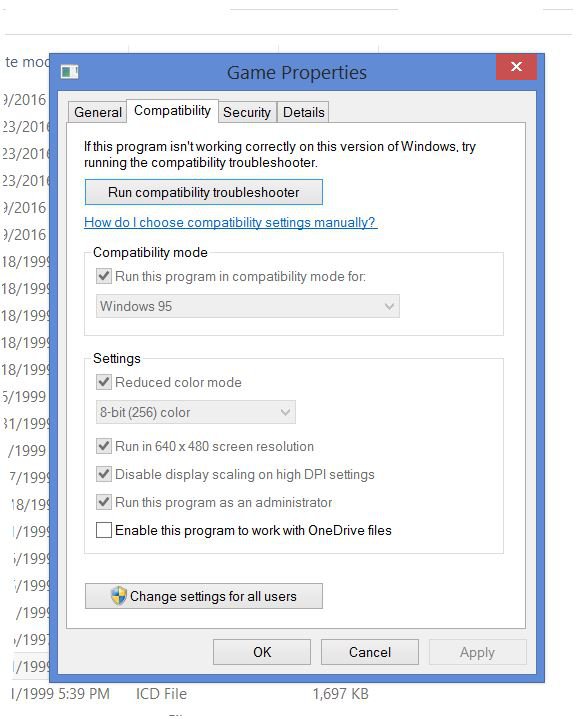585x719 pixels.
Task: Toggle Reduced color mode checkbox
Action: coord(104,382)
